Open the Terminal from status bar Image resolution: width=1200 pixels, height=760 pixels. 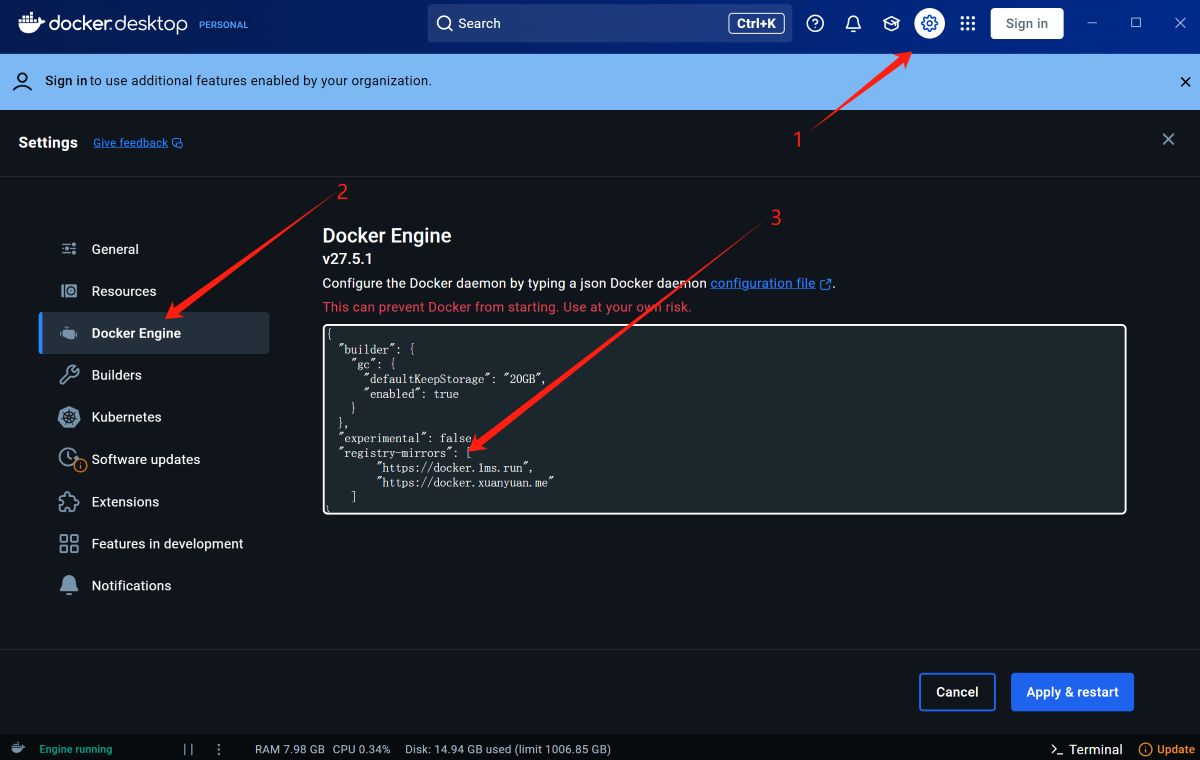[1086, 749]
